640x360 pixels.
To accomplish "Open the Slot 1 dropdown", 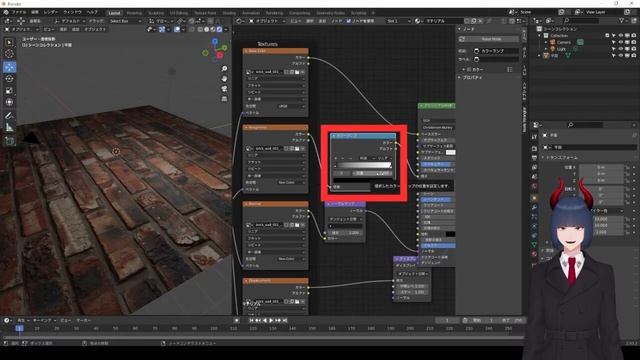I will click(398, 21).
